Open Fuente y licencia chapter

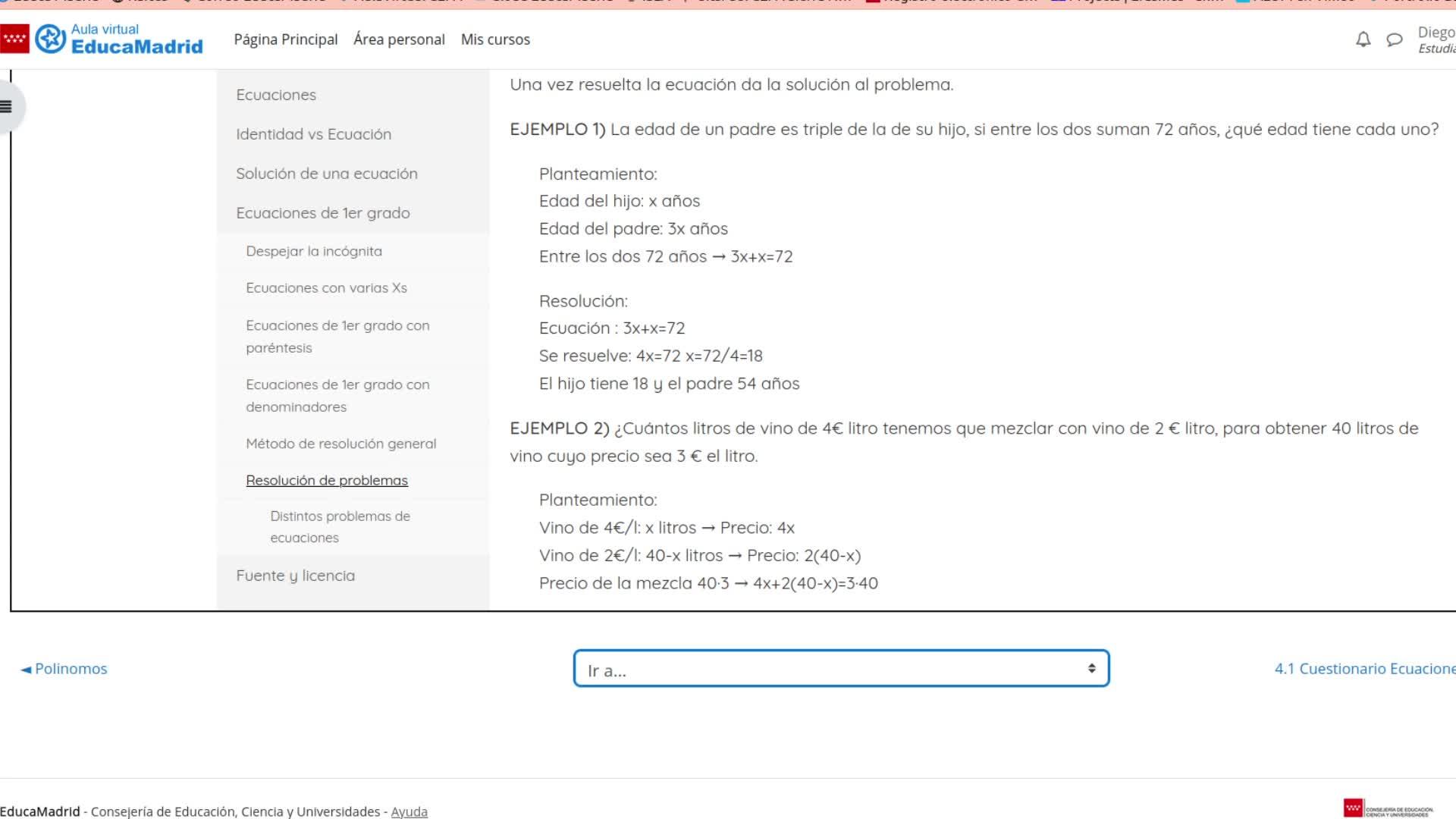point(295,576)
